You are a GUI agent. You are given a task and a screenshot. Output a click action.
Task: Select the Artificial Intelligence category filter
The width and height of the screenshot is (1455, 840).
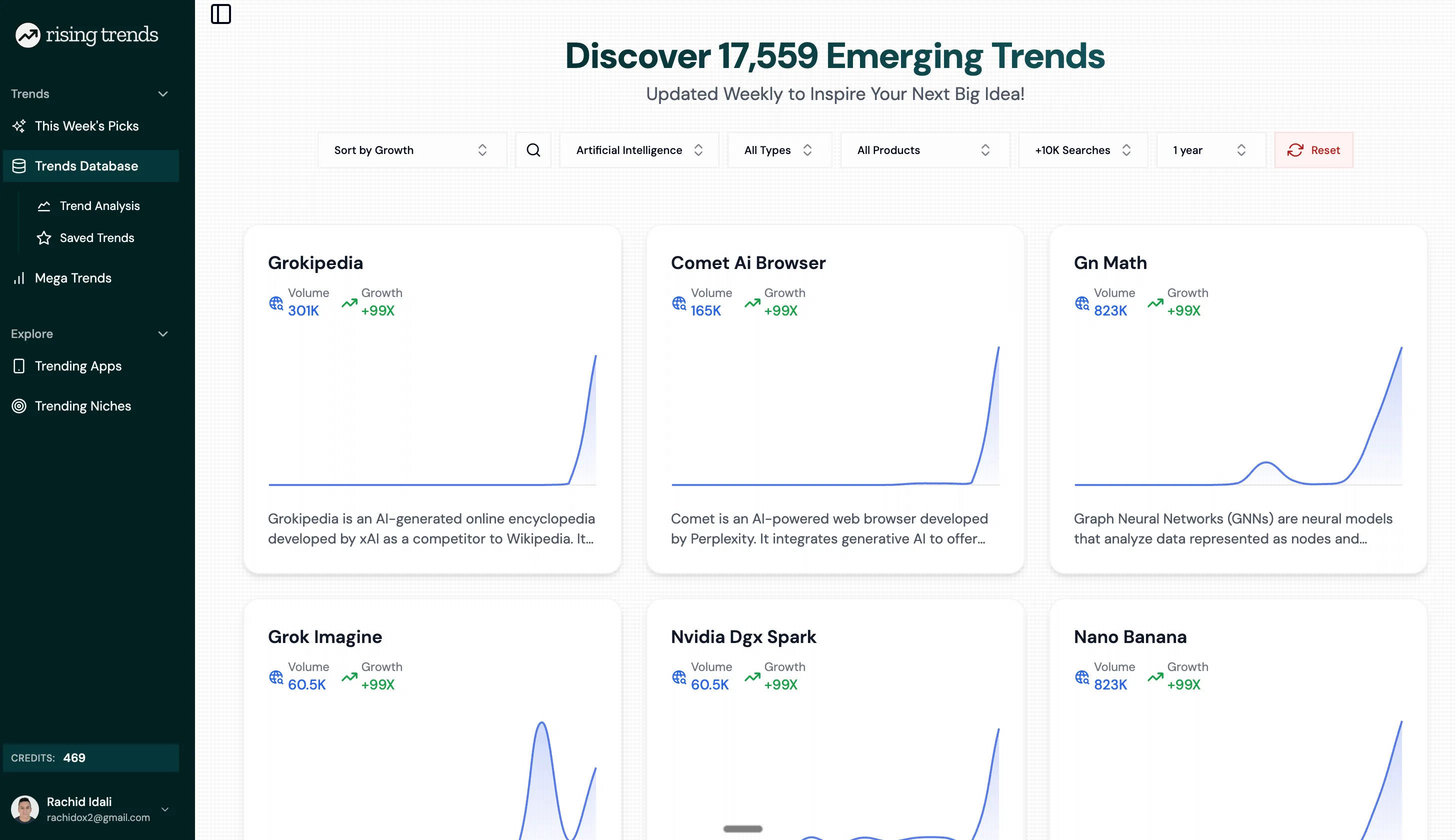[638, 149]
